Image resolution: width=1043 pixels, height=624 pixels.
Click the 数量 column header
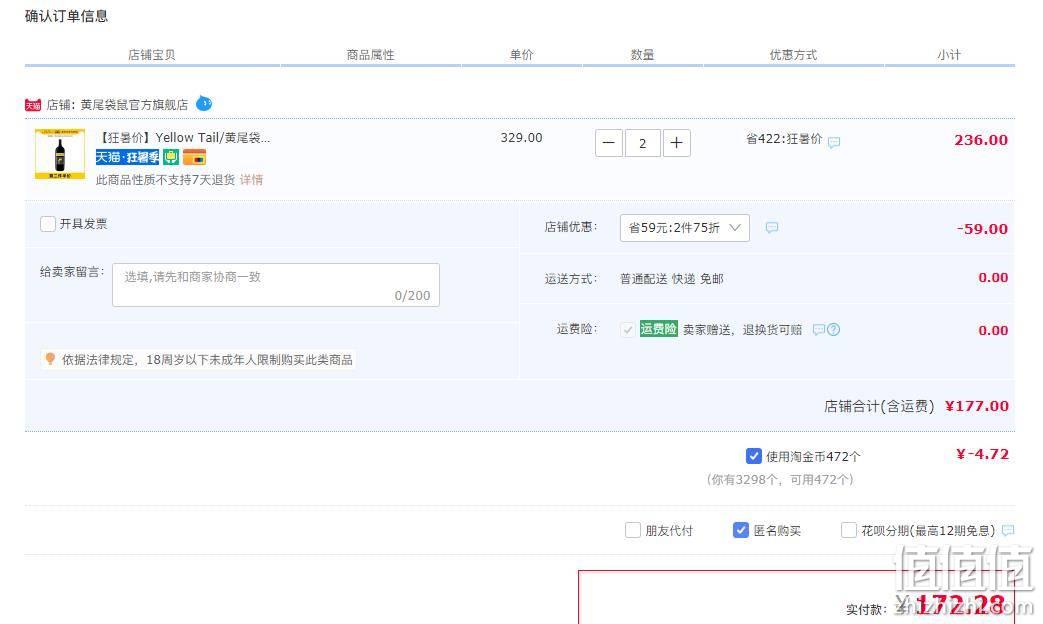[643, 55]
